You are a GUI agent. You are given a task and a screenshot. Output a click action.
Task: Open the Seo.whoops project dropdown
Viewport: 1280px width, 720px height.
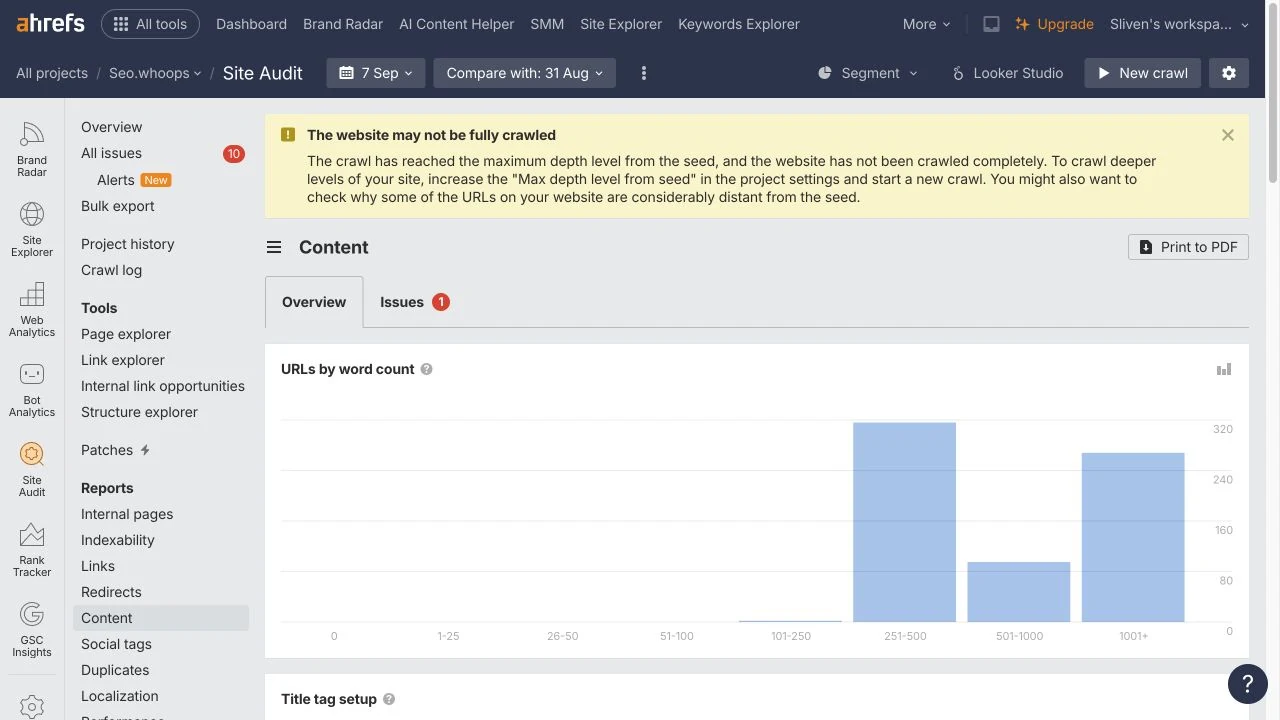(x=155, y=73)
